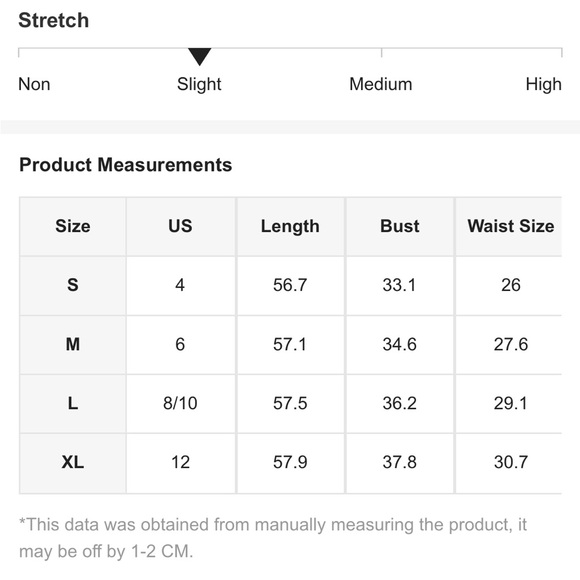Click the Waist Size column header
The image size is (580, 580).
[510, 226]
